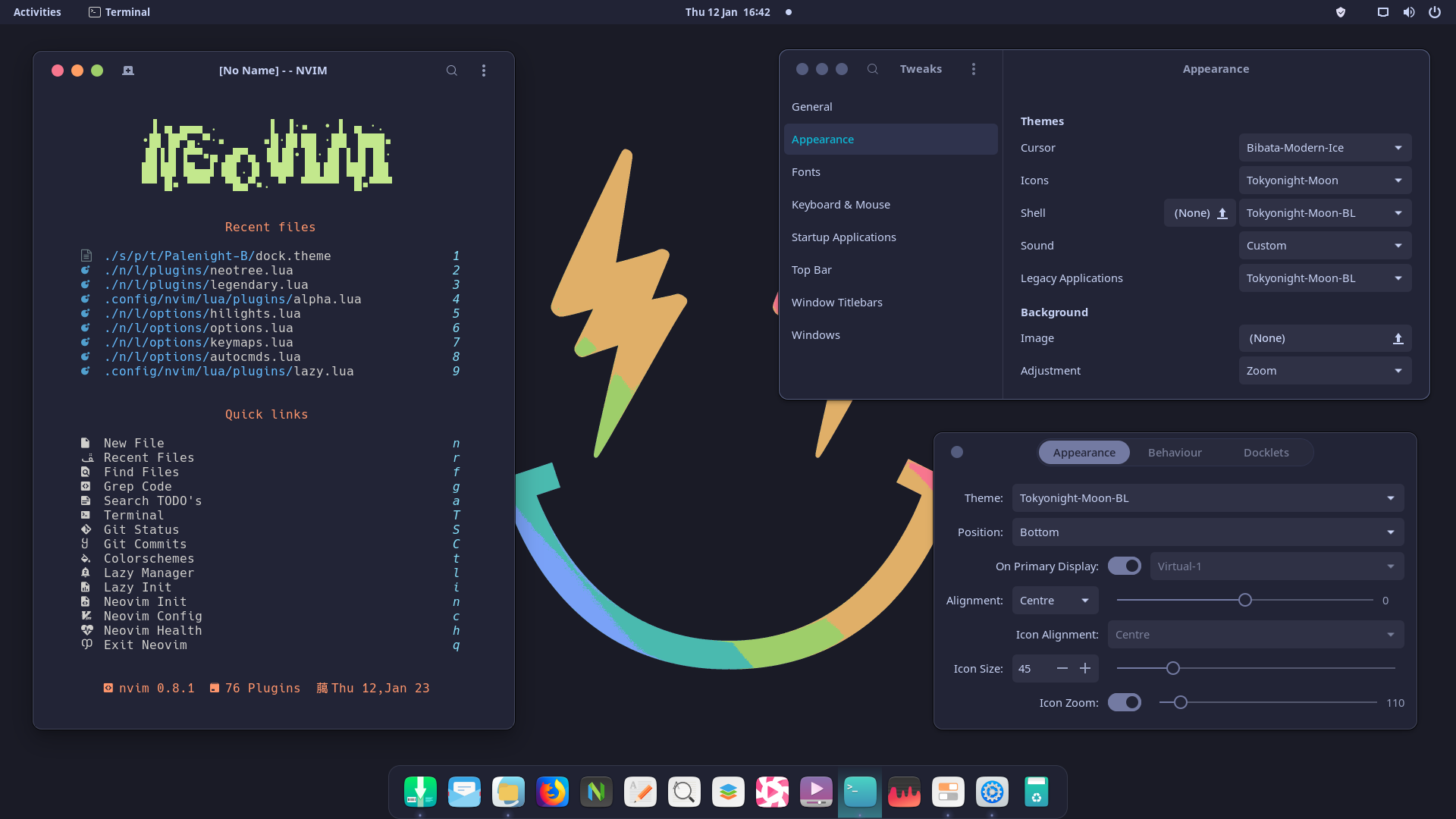Open the text editor pencil icon in the dock
This screenshot has width=1456, height=819.
pos(640,792)
